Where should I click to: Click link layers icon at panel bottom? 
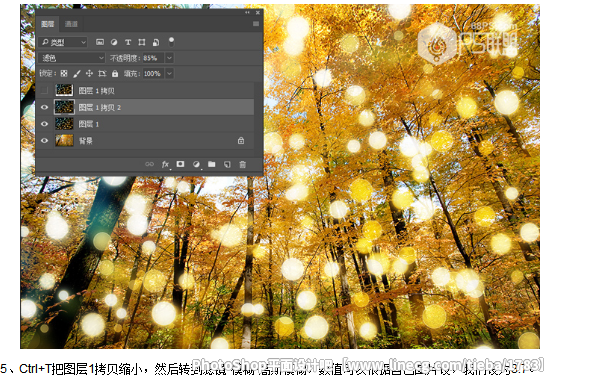[x=150, y=164]
